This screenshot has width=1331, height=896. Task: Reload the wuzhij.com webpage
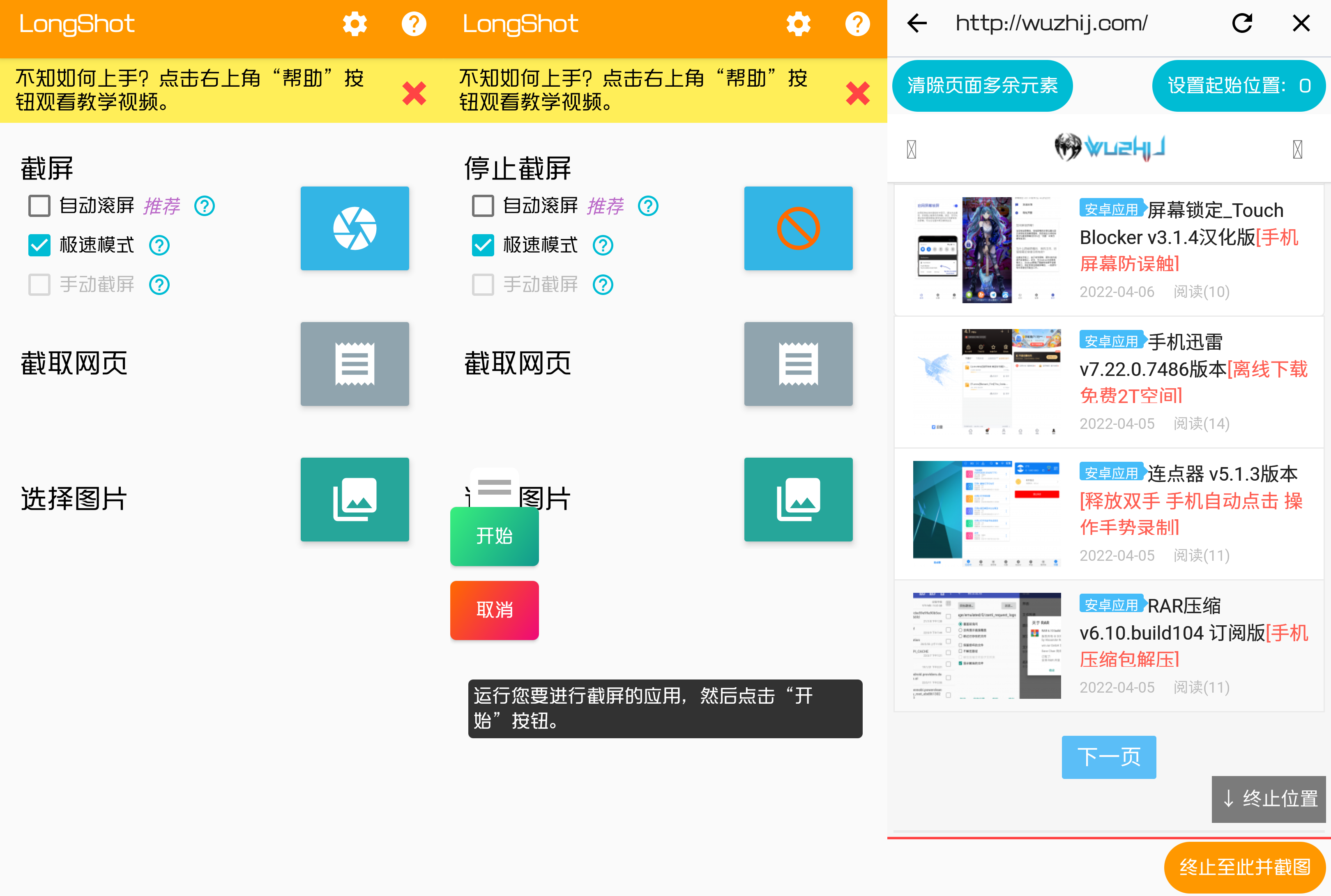coord(1242,23)
